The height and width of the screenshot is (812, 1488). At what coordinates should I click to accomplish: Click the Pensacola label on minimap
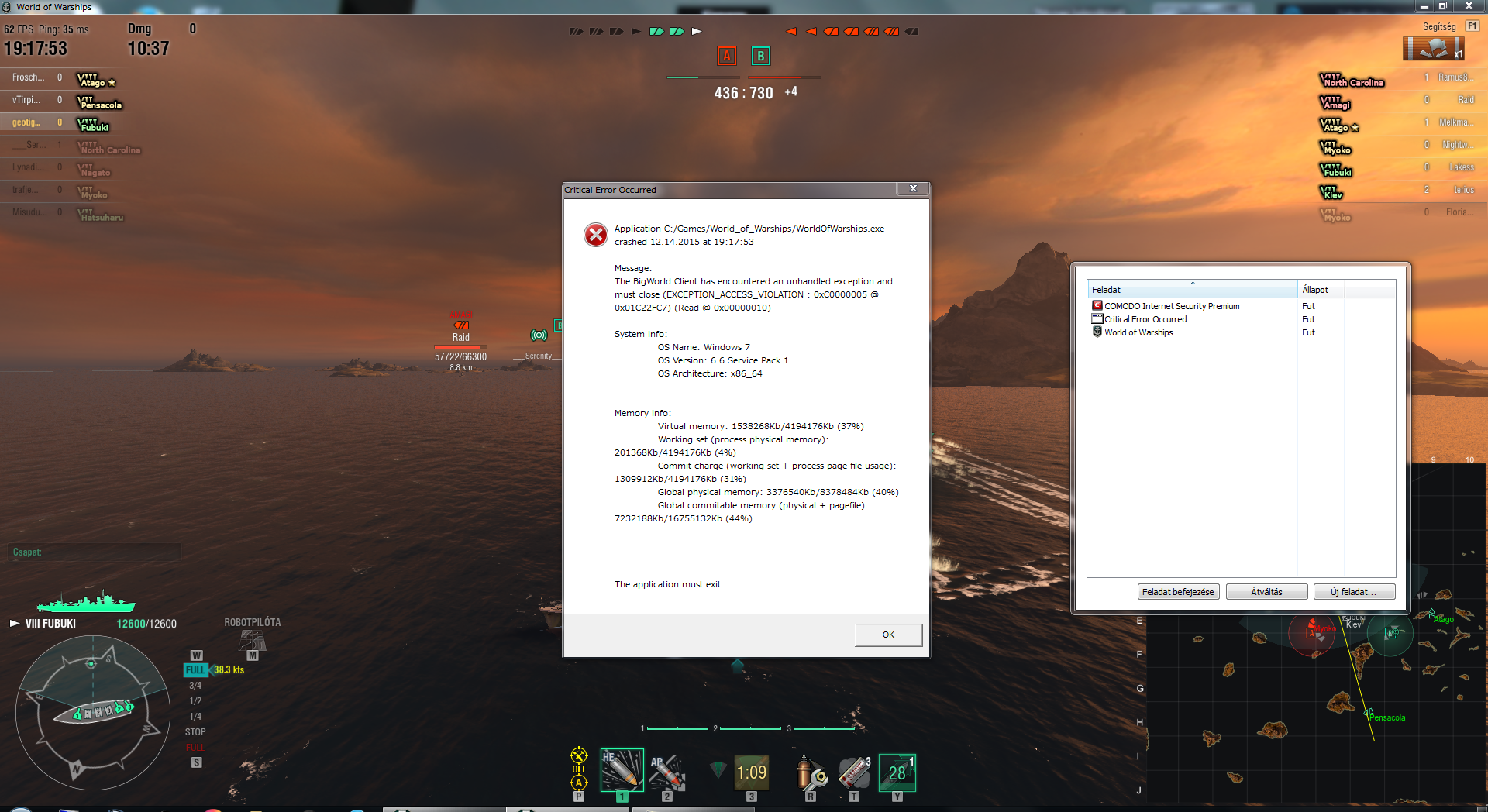click(x=1387, y=717)
